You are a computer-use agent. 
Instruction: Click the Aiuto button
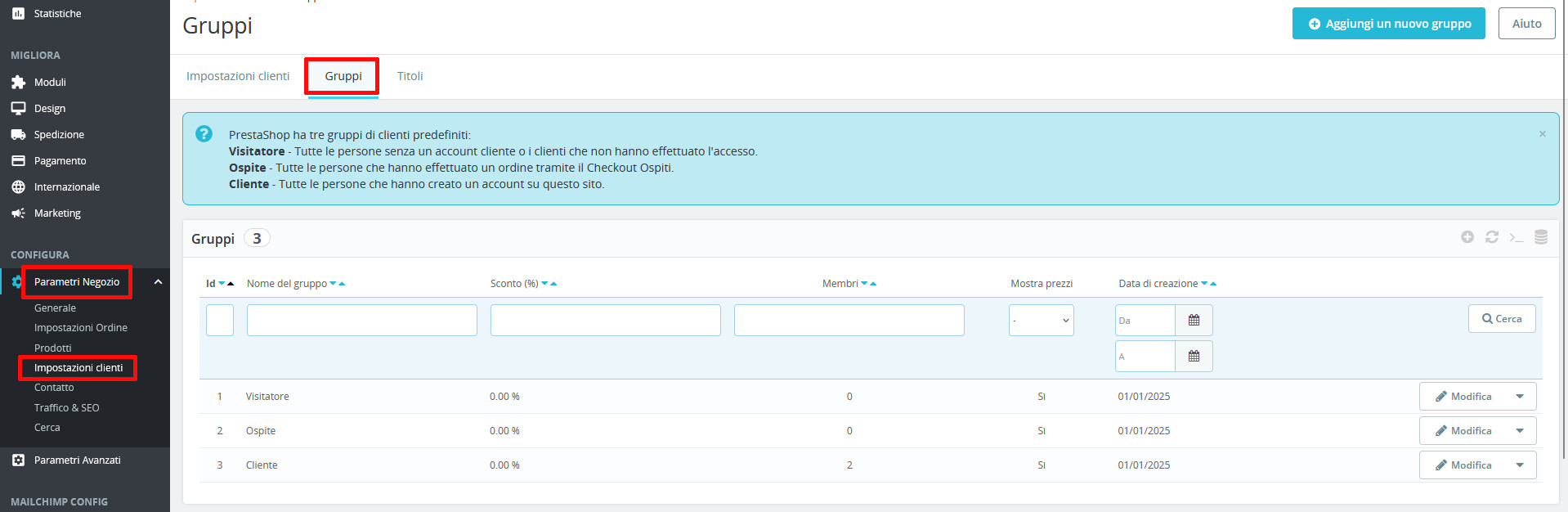pos(1527,24)
